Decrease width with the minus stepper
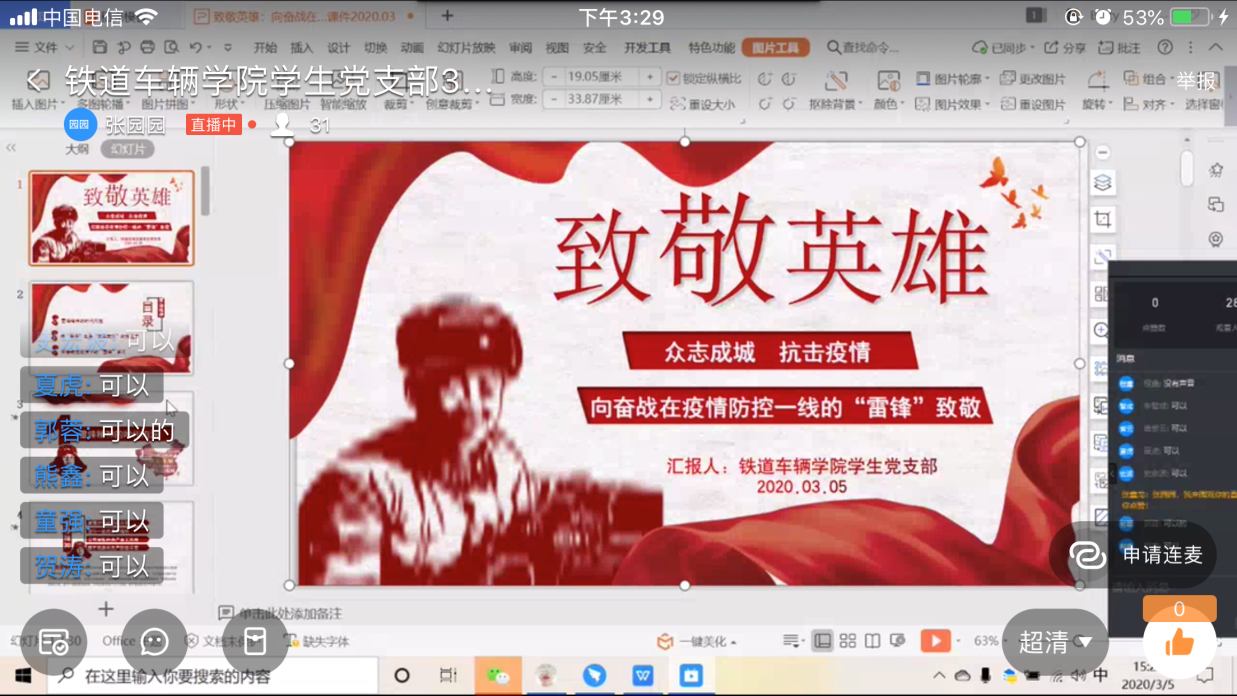Screen dimensions: 1237x696 click(x=553, y=99)
